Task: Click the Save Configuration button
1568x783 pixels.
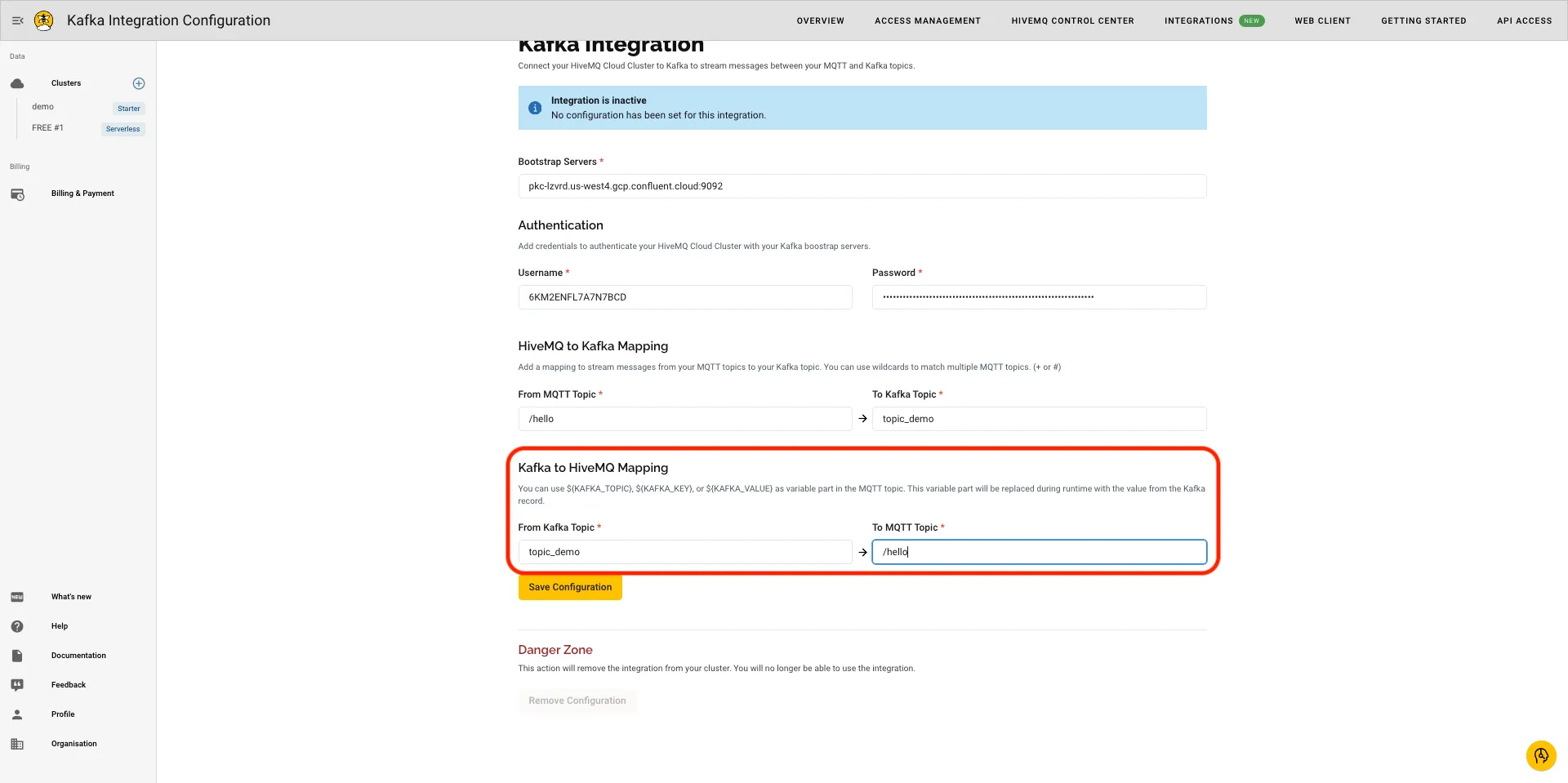Action: tap(570, 587)
